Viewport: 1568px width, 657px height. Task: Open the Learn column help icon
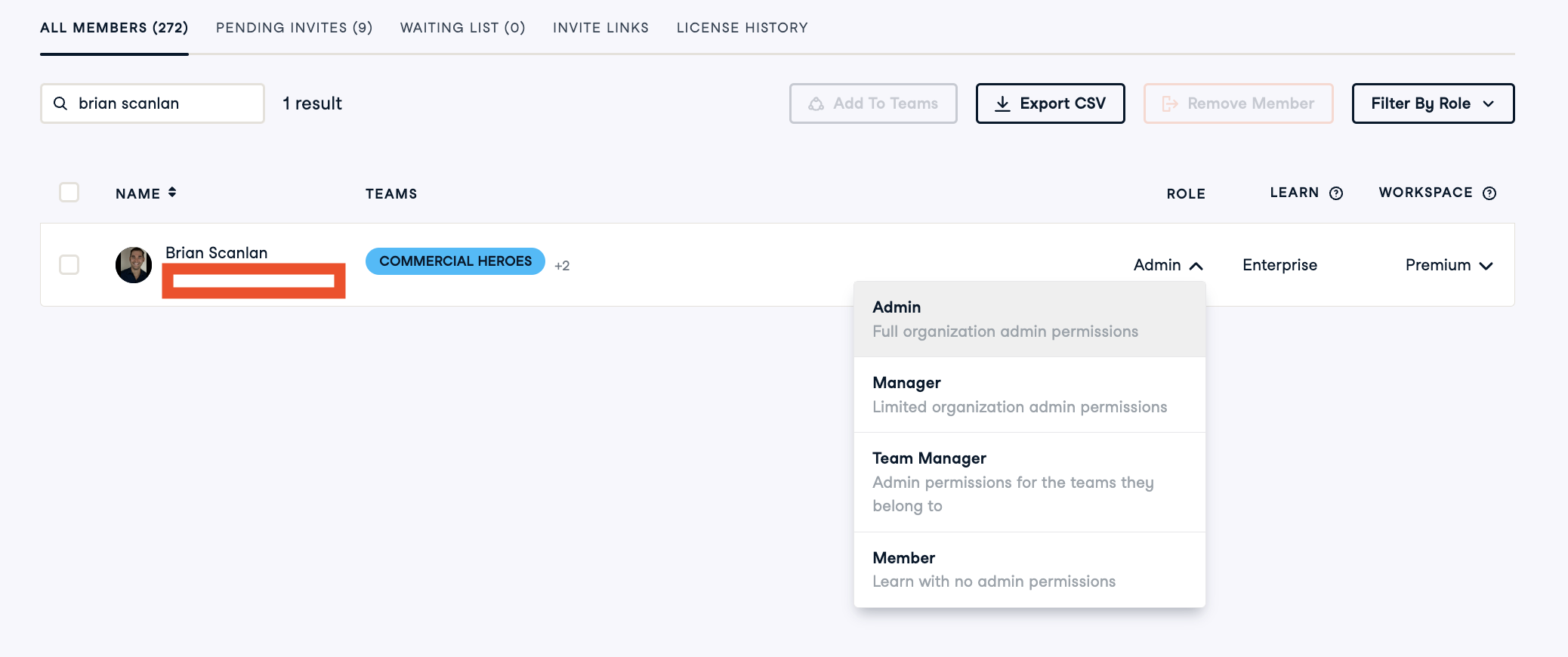pos(1336,193)
